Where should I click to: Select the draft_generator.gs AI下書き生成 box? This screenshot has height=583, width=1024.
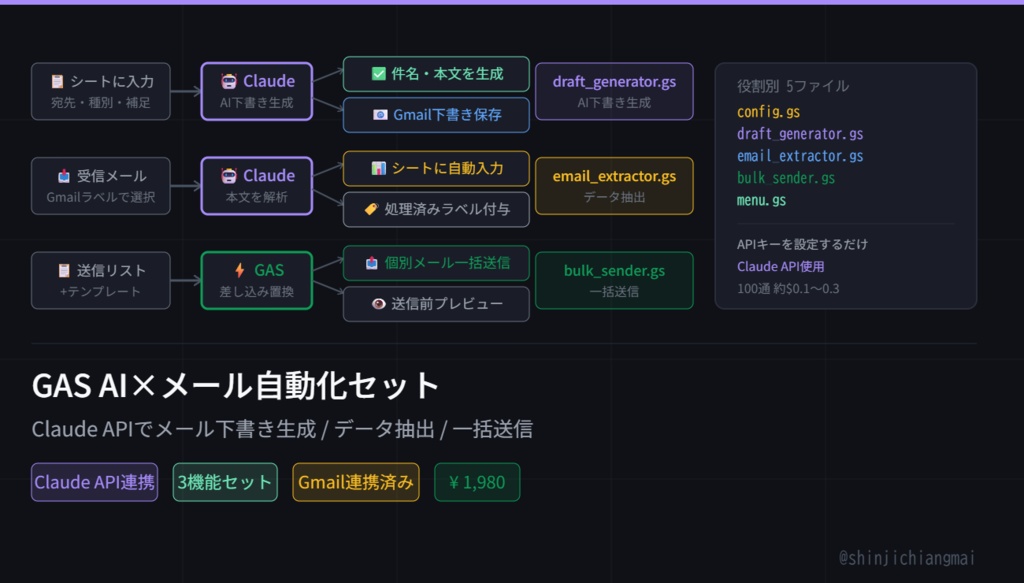point(614,91)
